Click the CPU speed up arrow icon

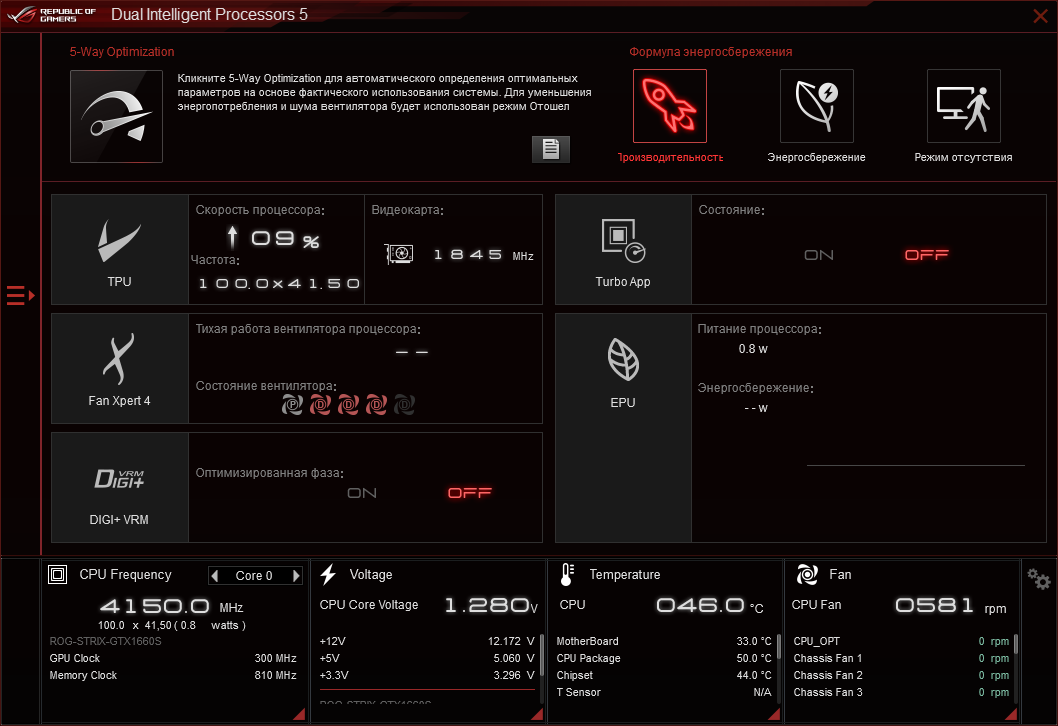pyautogui.click(x=233, y=237)
